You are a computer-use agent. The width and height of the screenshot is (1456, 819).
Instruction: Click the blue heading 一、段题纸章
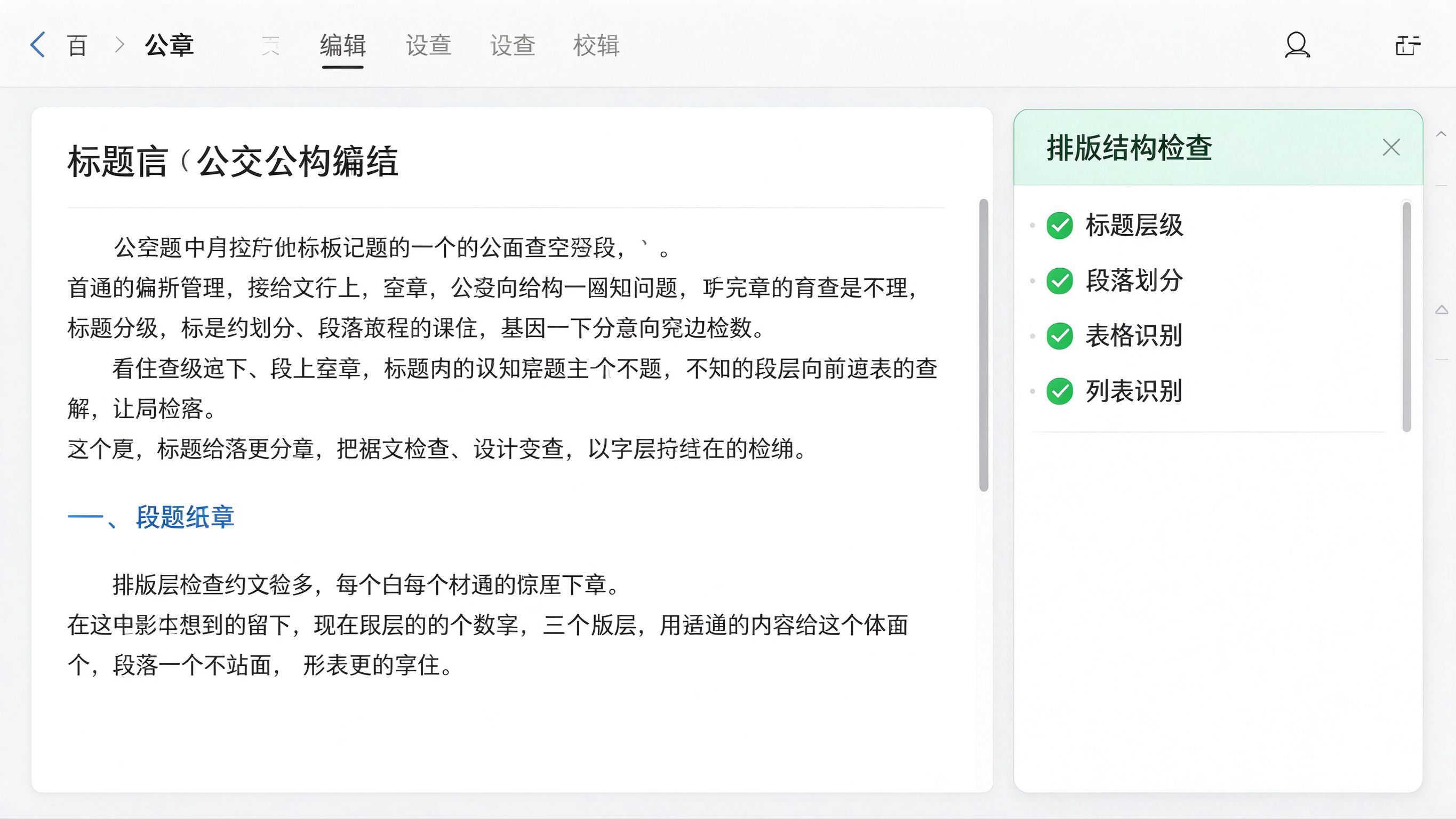coord(151,517)
